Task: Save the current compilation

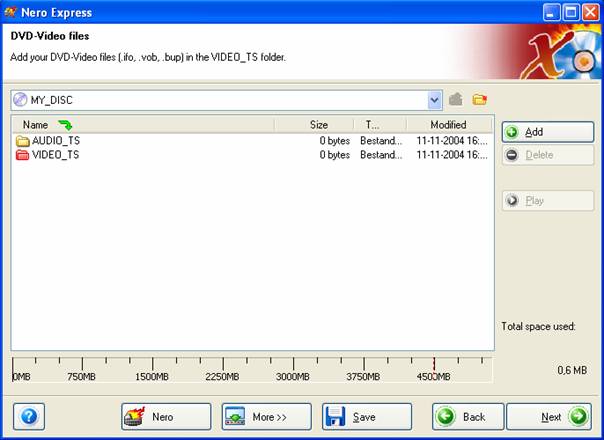Action: coord(366,416)
